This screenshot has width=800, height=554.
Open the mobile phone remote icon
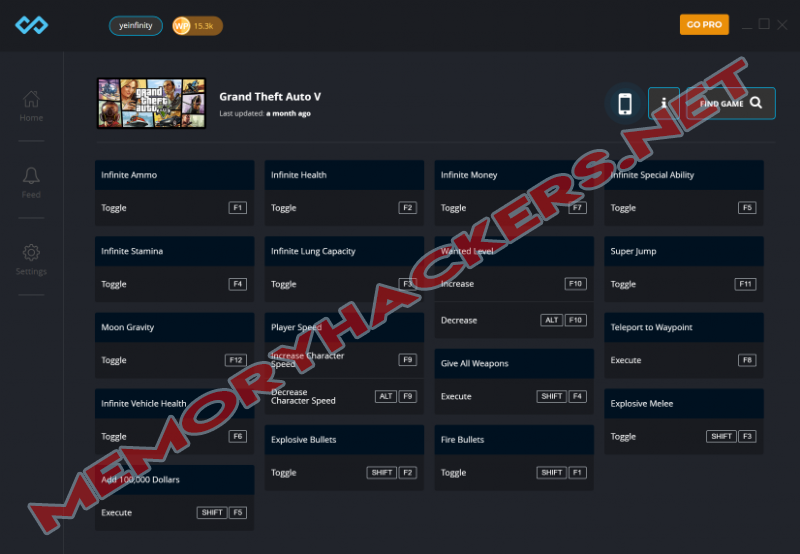coord(625,104)
